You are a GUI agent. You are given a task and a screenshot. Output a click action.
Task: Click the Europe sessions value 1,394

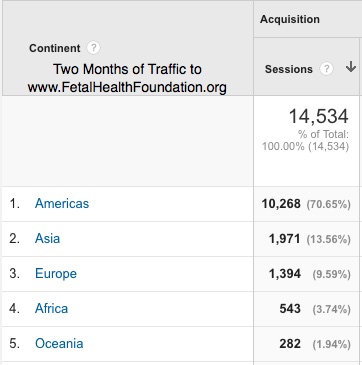pos(285,274)
